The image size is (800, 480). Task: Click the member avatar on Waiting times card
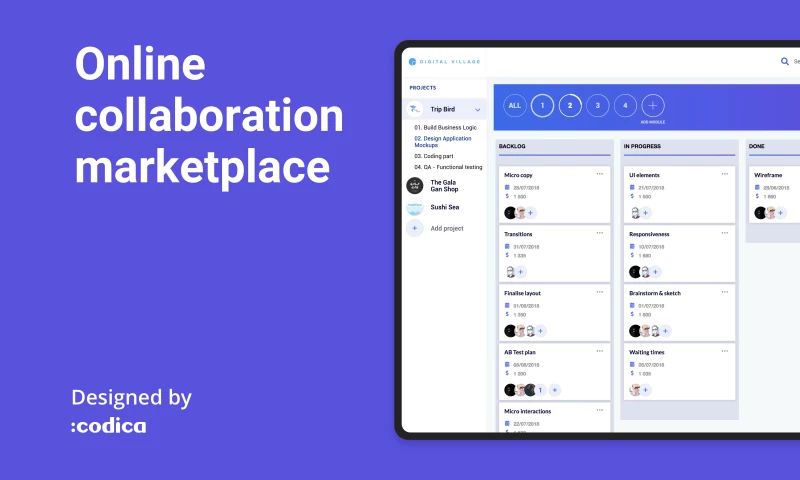click(635, 390)
